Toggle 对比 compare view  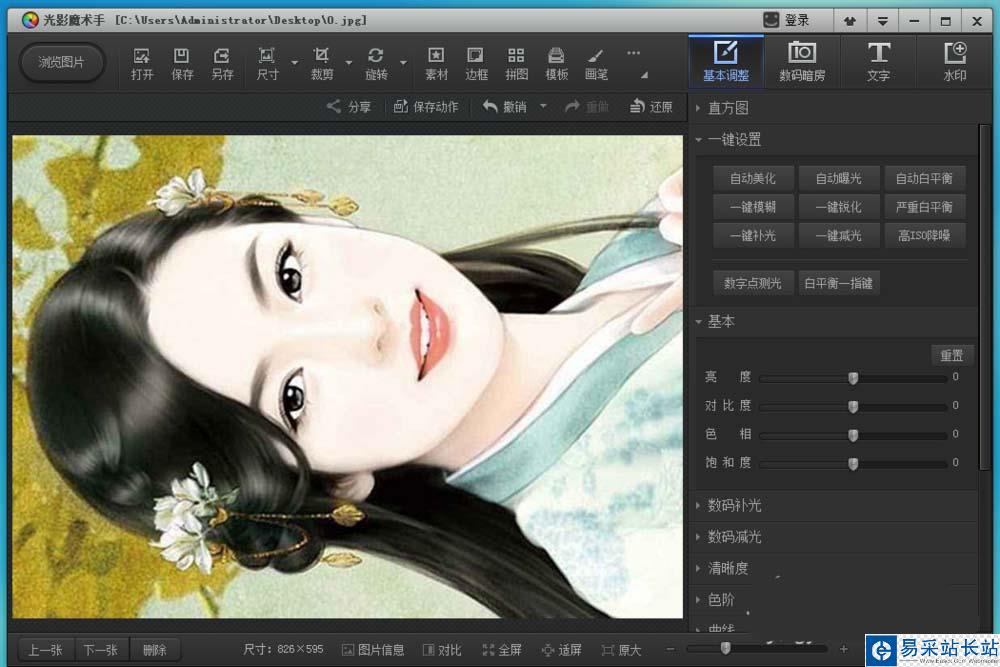coord(442,650)
